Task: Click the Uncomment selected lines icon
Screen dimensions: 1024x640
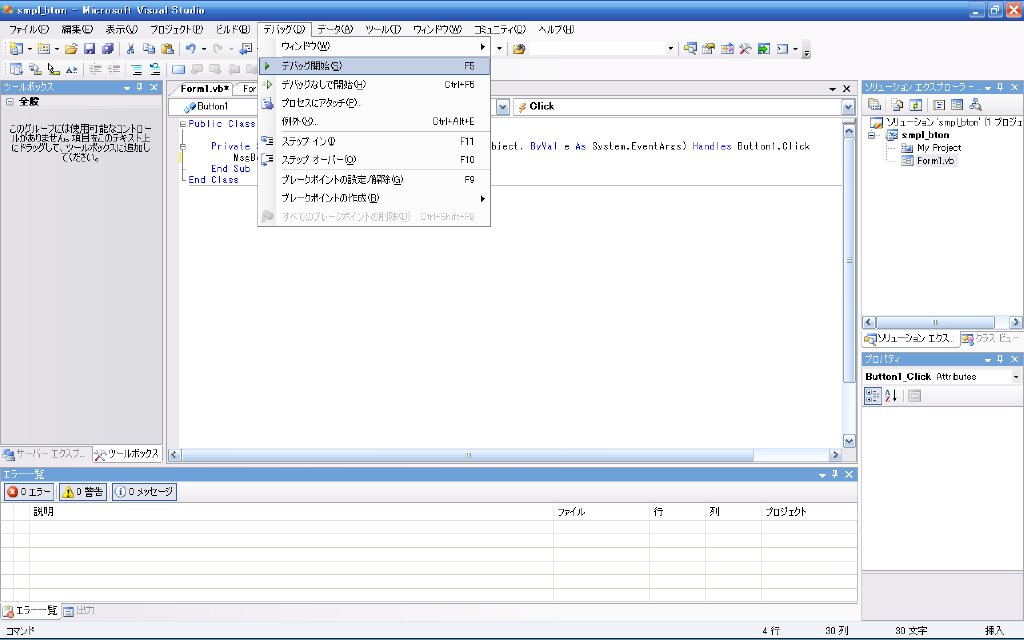Action: [155, 69]
